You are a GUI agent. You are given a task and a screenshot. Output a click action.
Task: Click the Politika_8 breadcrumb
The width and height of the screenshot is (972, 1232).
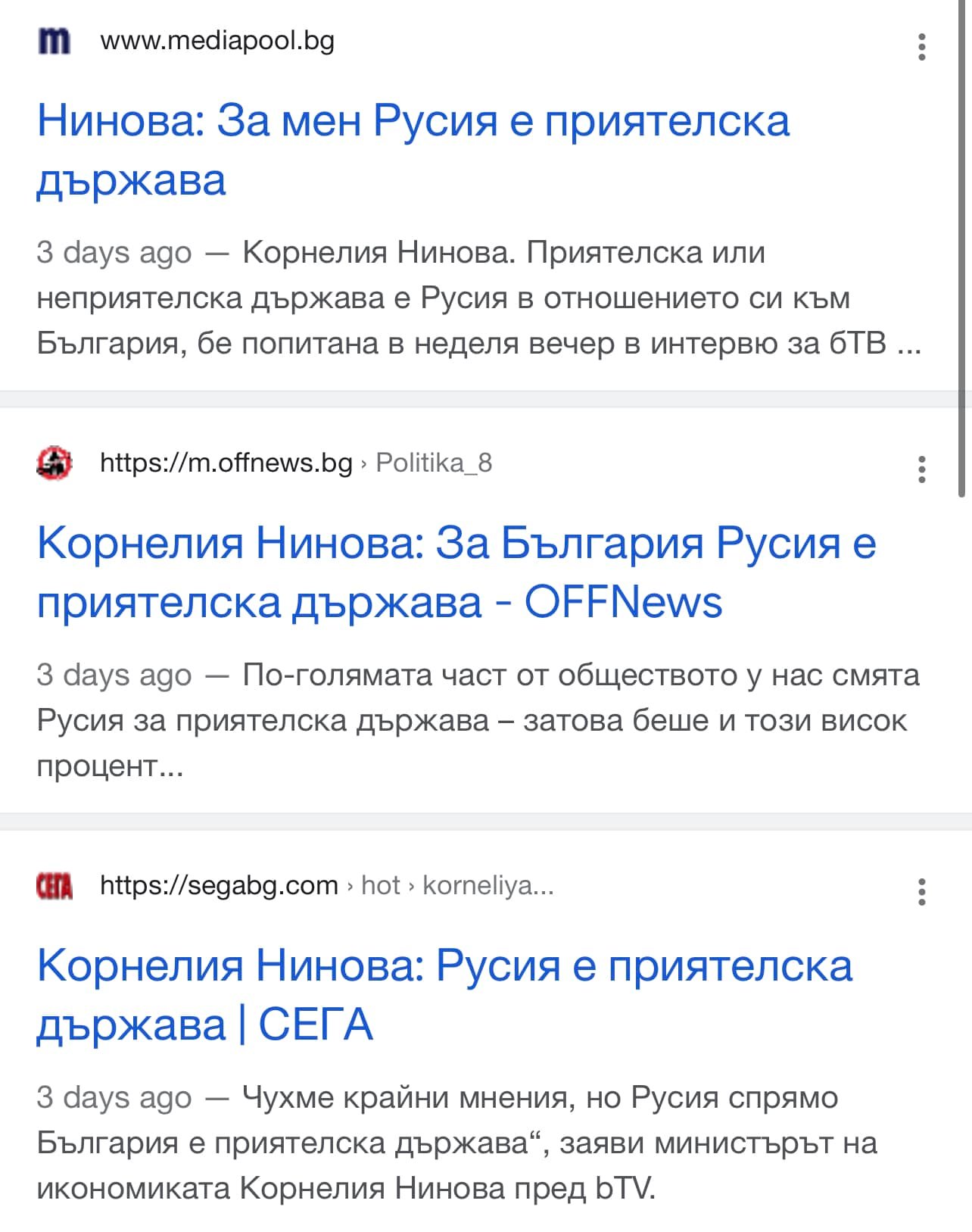[x=434, y=463]
